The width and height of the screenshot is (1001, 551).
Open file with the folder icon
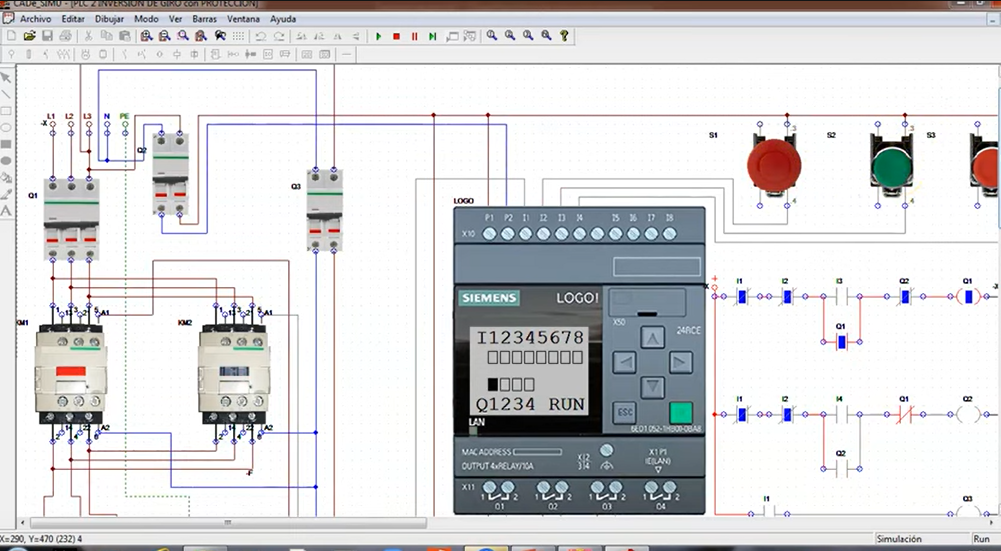29,36
